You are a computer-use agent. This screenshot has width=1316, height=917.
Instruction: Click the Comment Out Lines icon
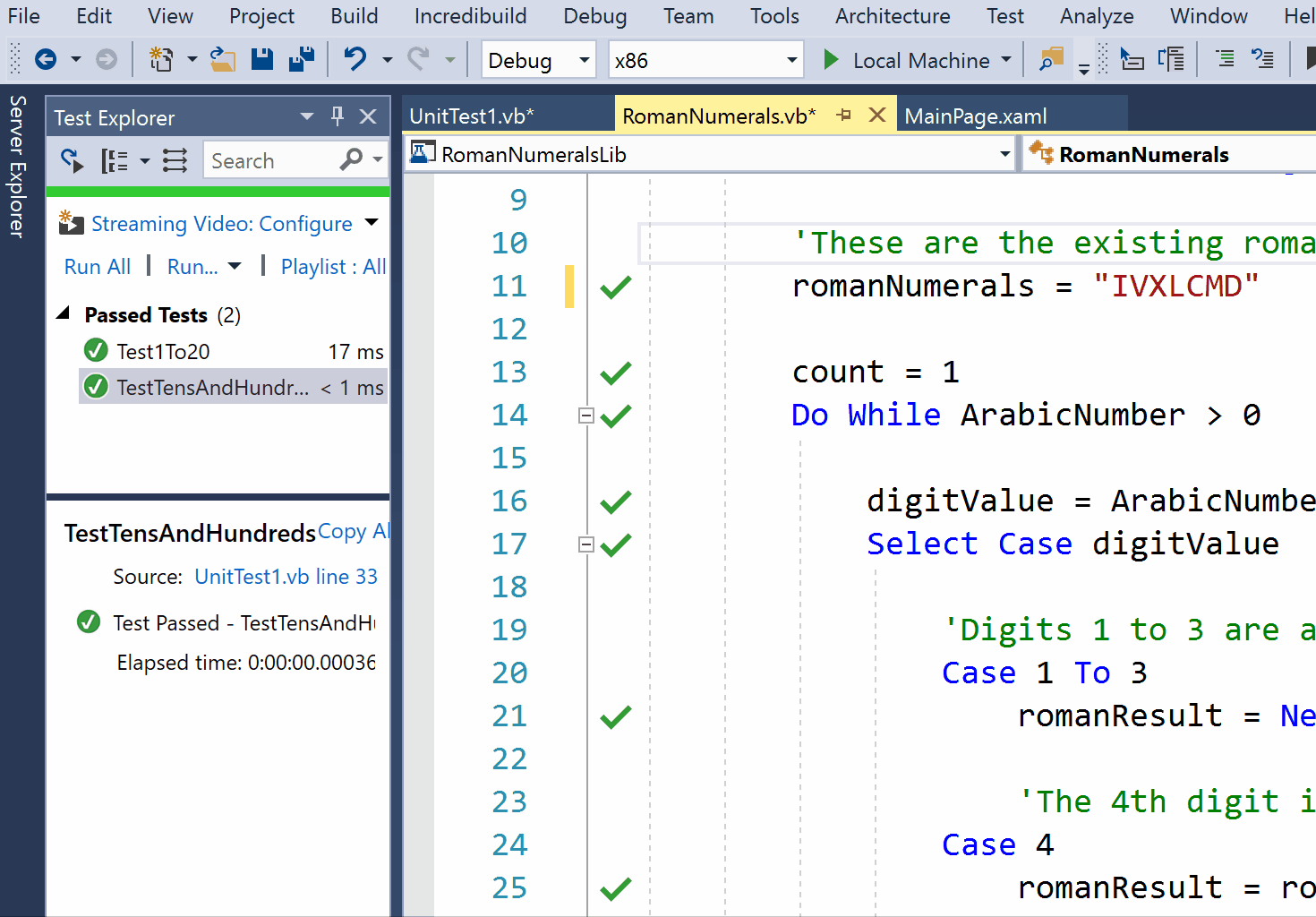click(x=1224, y=59)
